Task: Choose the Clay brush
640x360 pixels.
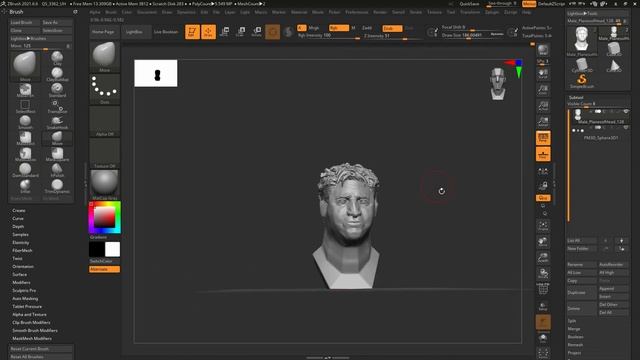Action: tap(57, 58)
